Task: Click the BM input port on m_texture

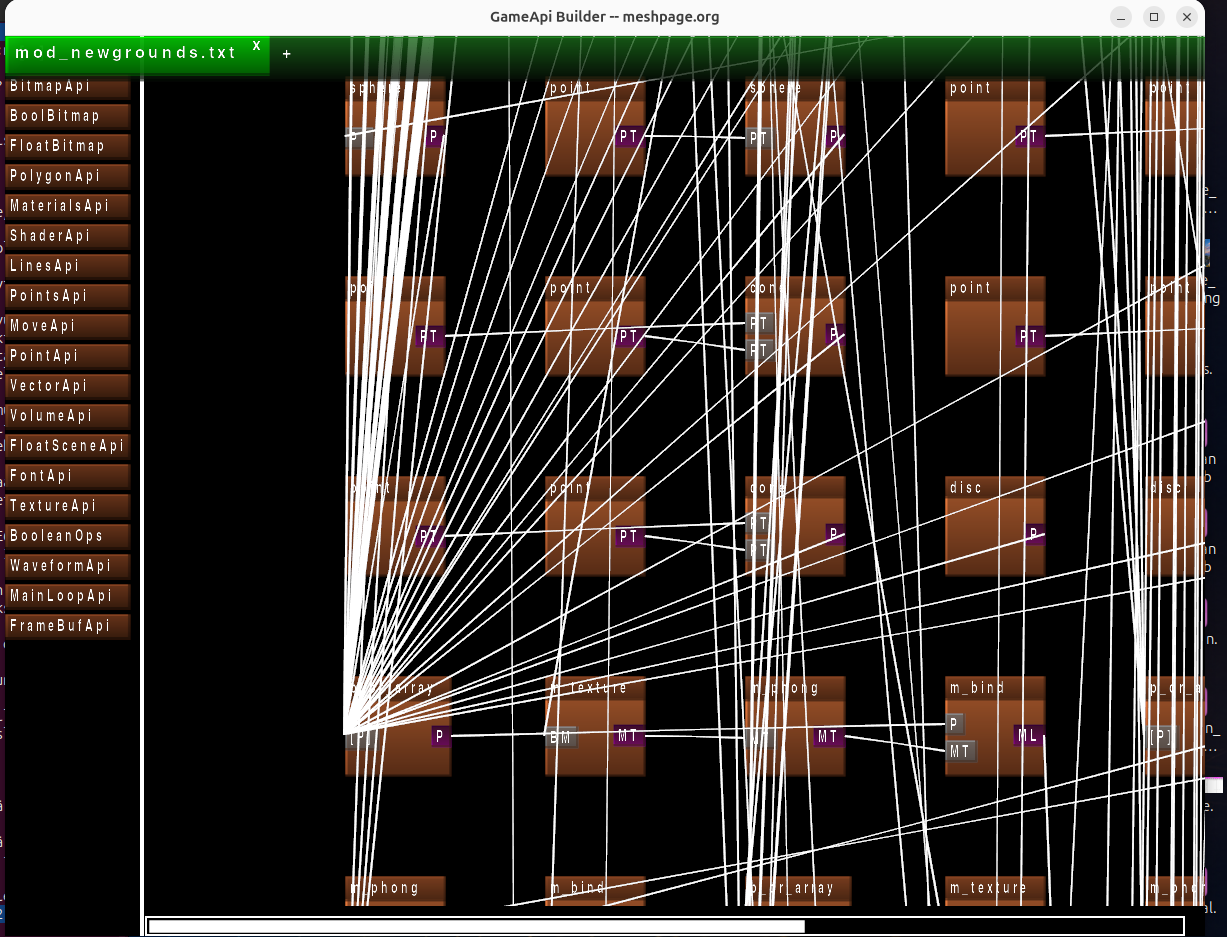Action: (560, 737)
